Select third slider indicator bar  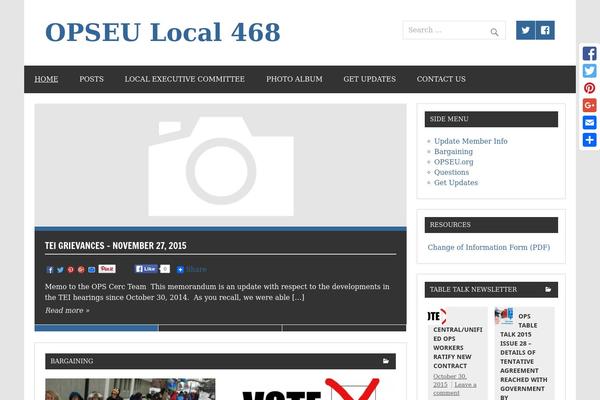[x=344, y=328]
